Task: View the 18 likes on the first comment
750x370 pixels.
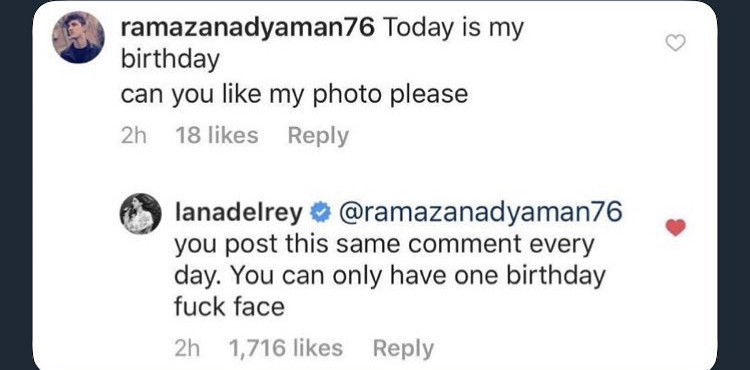Action: tap(217, 136)
